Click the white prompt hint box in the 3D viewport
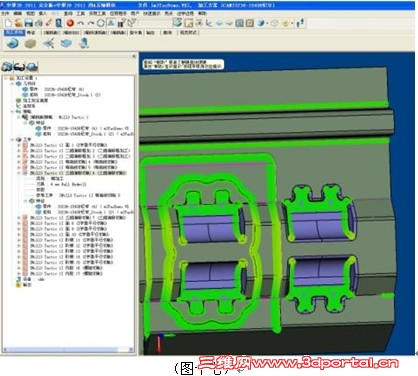Viewport: 418px width, 376px height. coord(183,64)
